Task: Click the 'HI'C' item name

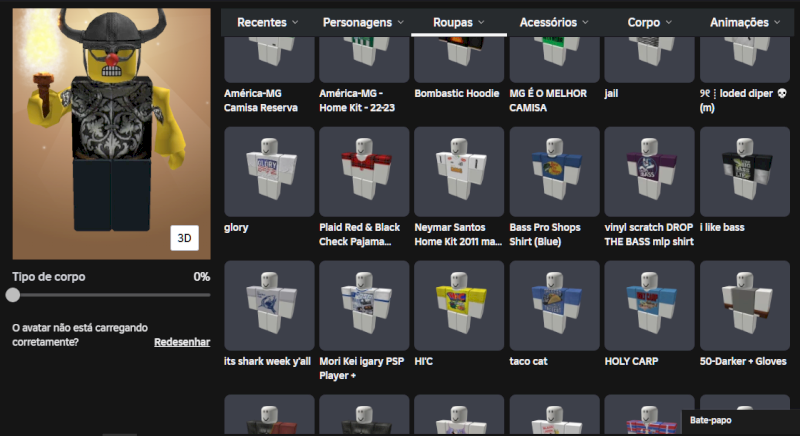Action: (x=423, y=362)
